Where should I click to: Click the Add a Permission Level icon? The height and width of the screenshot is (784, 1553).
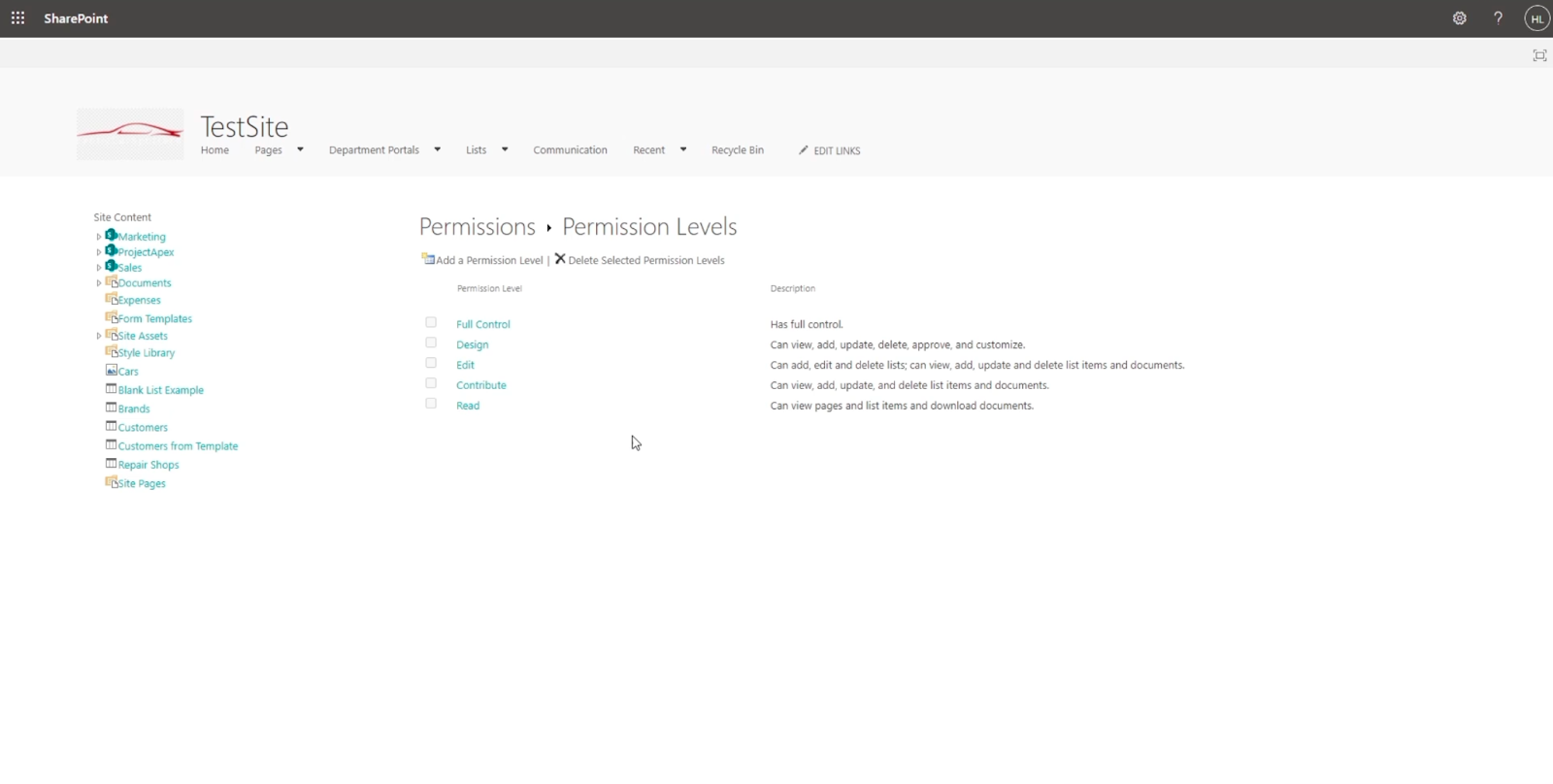click(x=428, y=259)
